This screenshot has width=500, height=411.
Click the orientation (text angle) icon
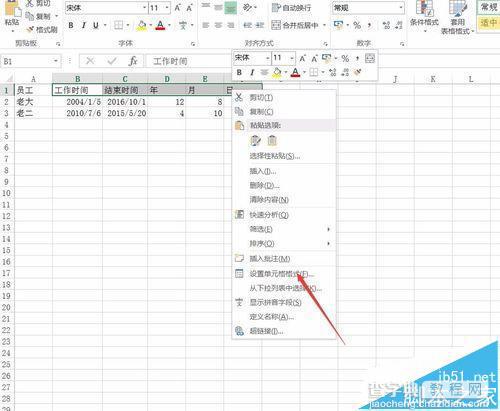(x=248, y=8)
